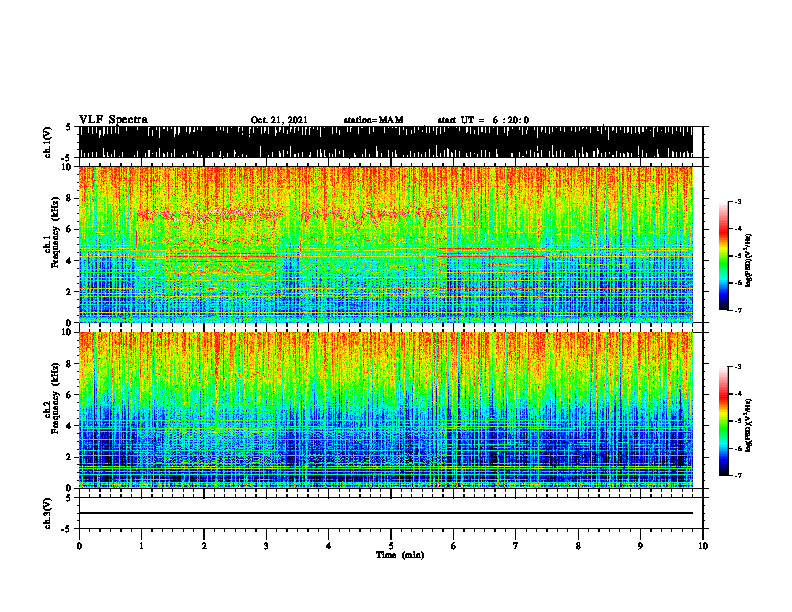Image resolution: width=792 pixels, height=612 pixels.
Task: Click time axis tick label 6
Action: tap(454, 546)
